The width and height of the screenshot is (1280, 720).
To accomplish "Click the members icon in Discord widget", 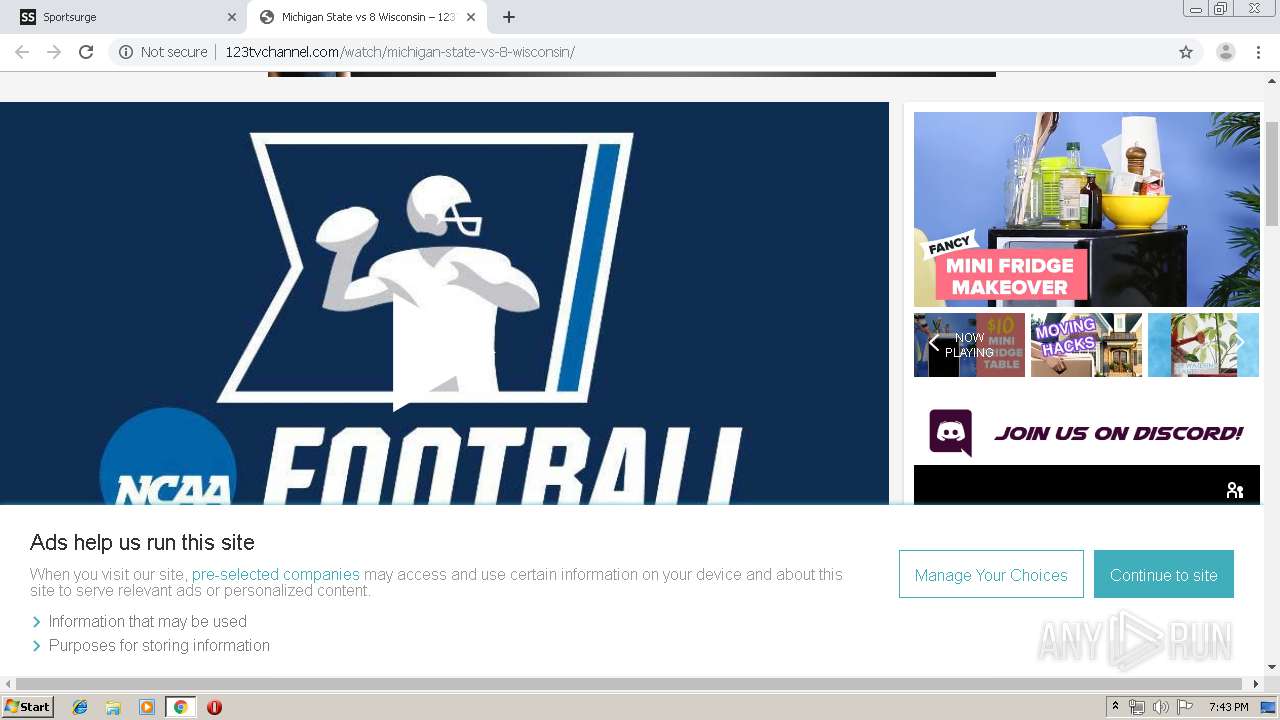I will [x=1235, y=490].
